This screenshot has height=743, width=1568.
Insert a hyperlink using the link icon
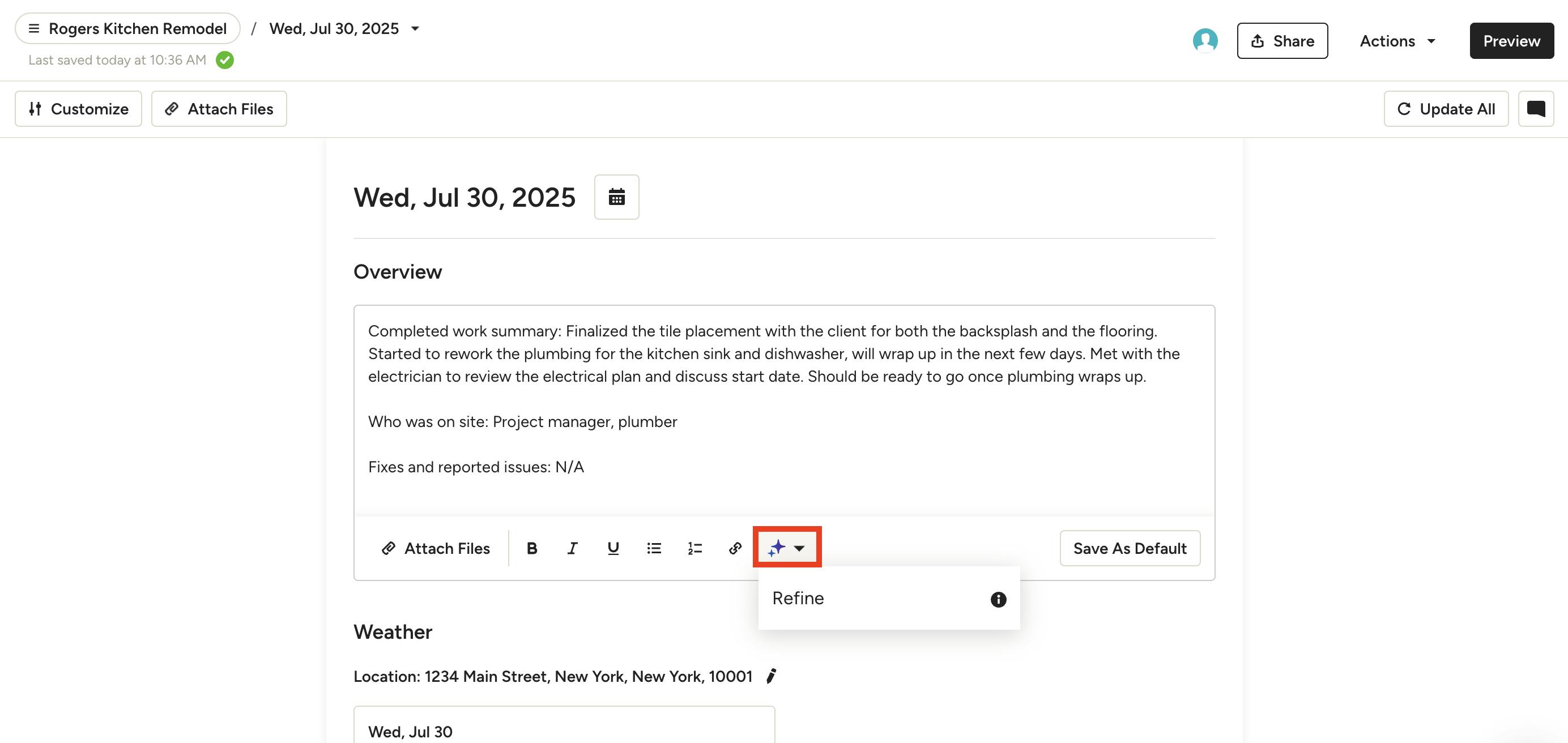pos(734,548)
